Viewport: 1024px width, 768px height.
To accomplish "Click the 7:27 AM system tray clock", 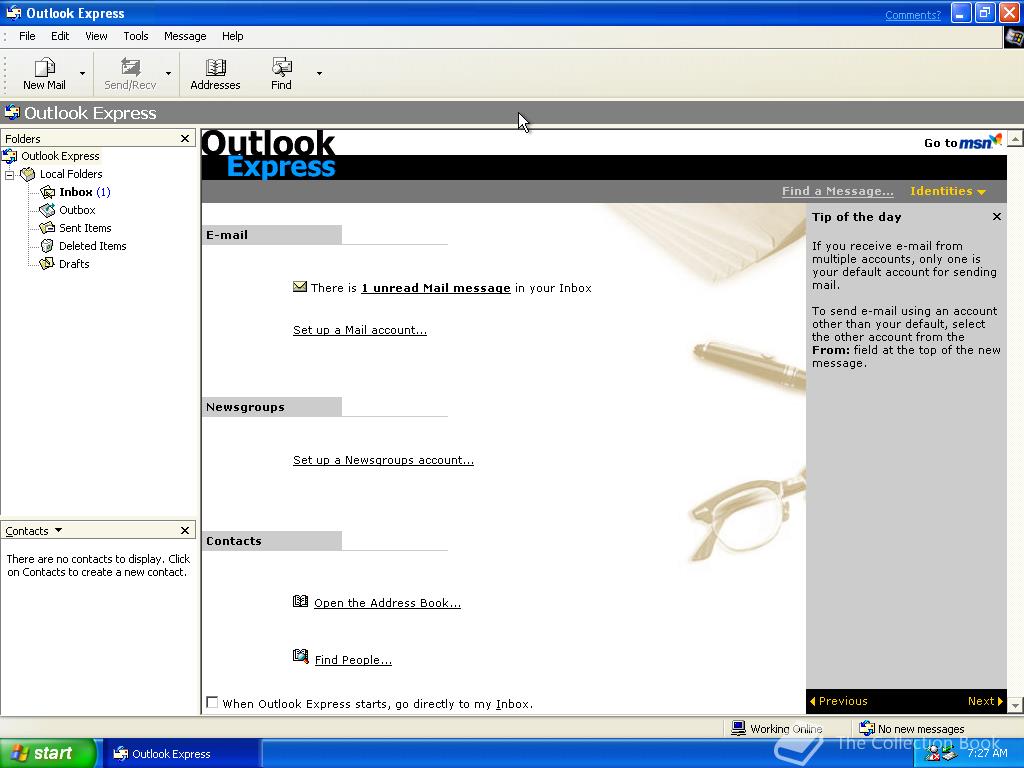I will tap(987, 753).
